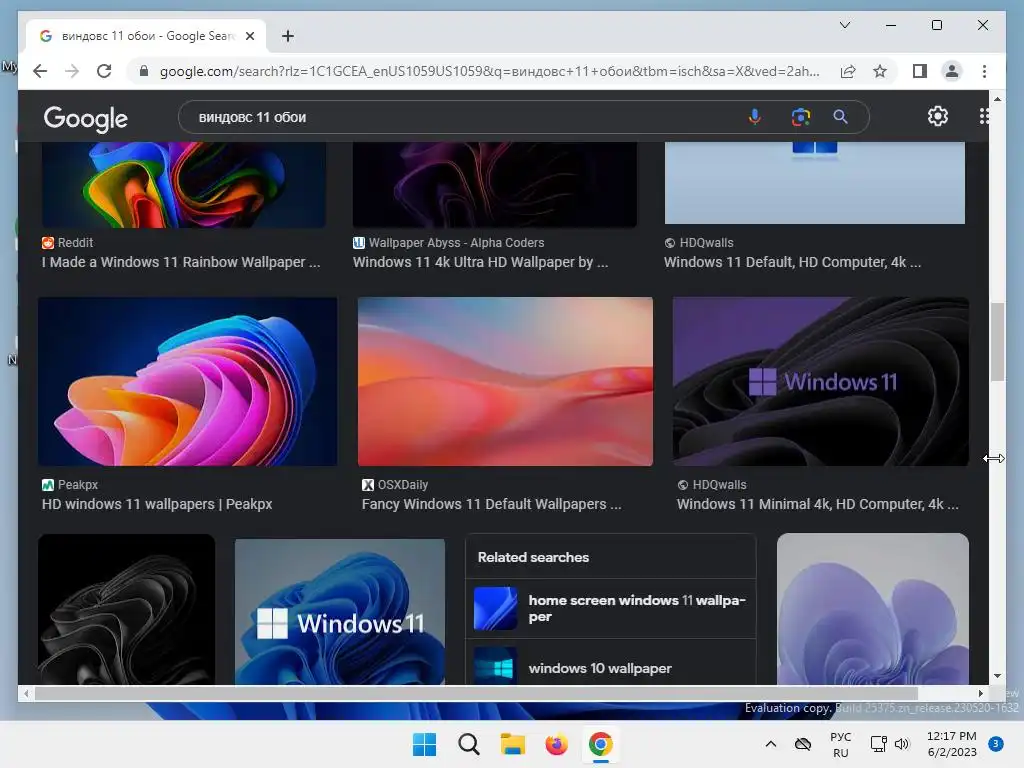Open the Chrome side panel
This screenshot has height=768, width=1024.
click(x=920, y=71)
